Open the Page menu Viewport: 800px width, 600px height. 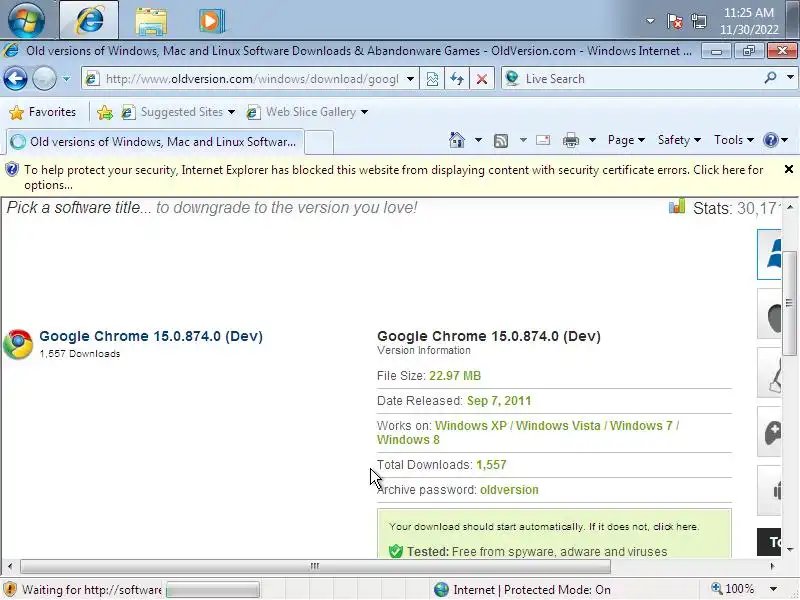click(x=626, y=139)
